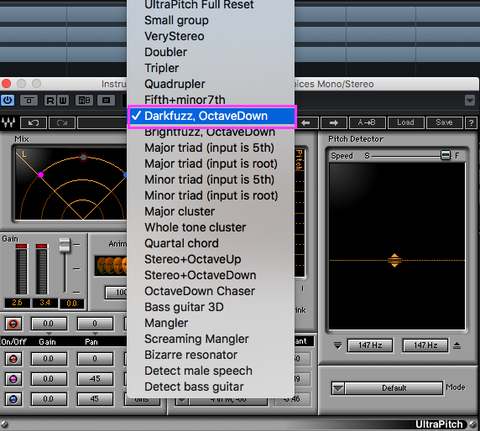The width and height of the screenshot is (480, 431).
Task: Click the output gain value 0.0 field
Action: pos(72,303)
